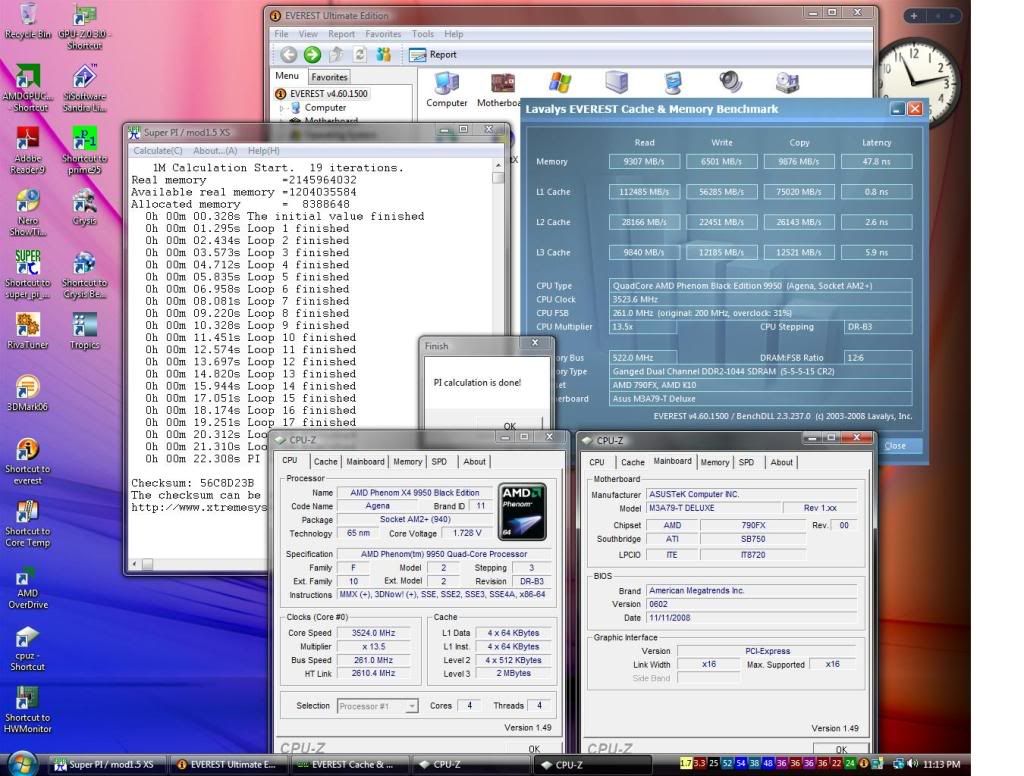
Task: Switch to Super PI / mod1.5 XS taskbar button
Action: pos(108,764)
